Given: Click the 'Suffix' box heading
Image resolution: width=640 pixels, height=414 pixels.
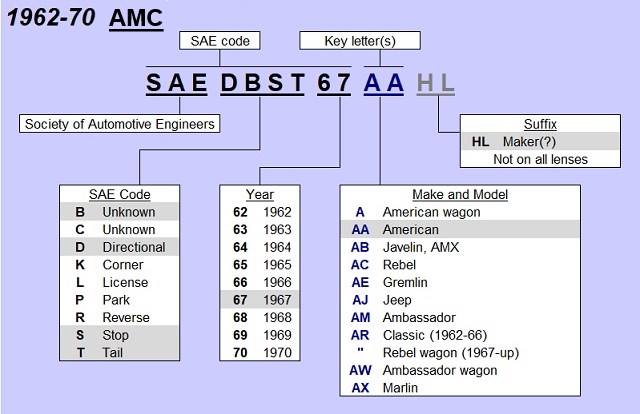Looking at the screenshot, I should 540,124.
